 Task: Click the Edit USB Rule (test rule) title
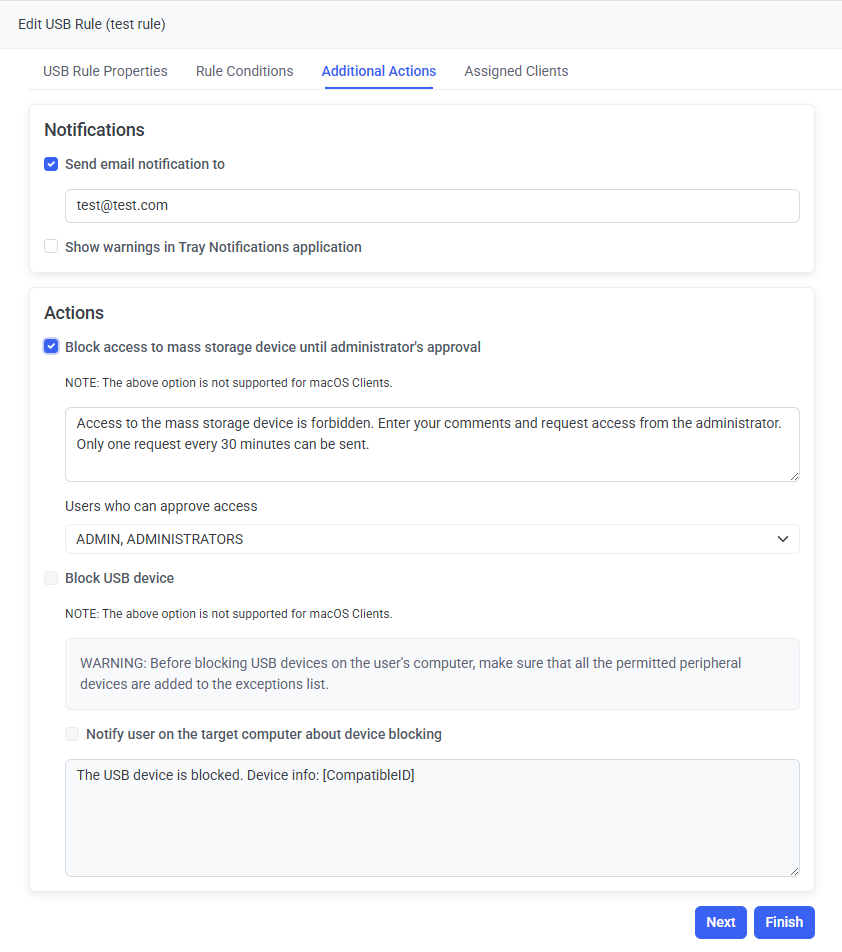pyautogui.click(x=92, y=24)
